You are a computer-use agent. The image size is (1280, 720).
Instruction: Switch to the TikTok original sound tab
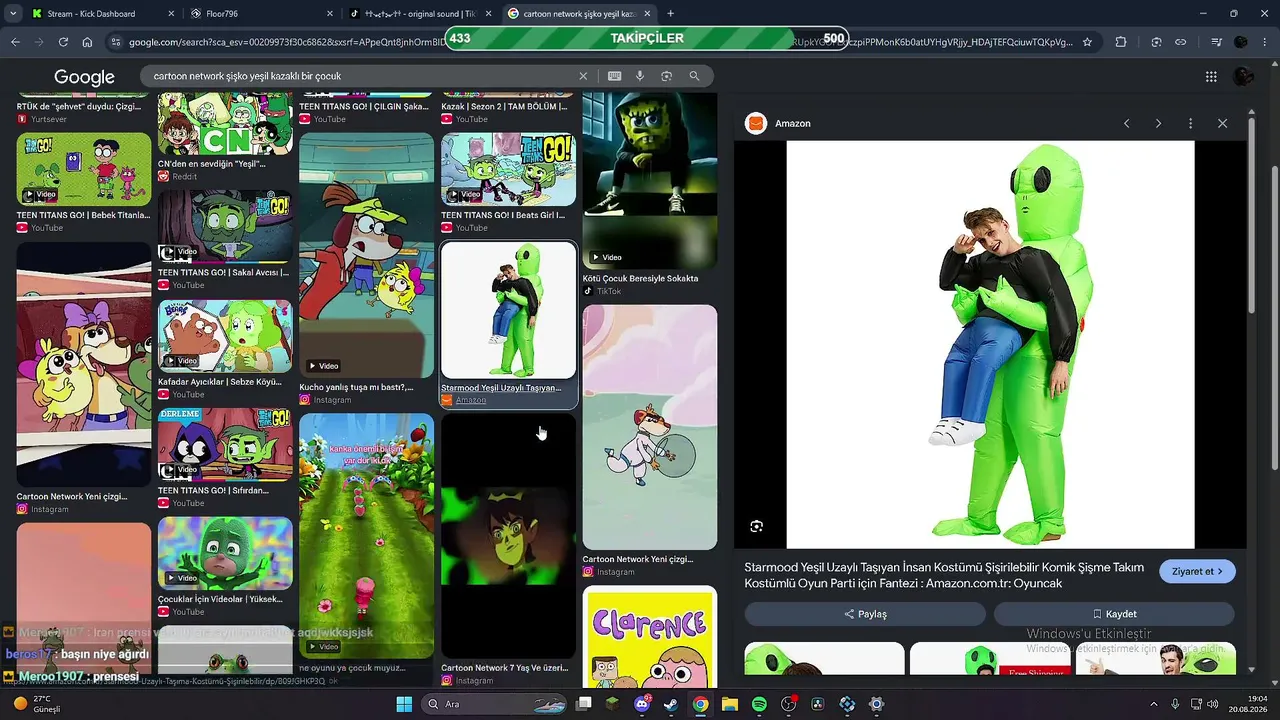coord(419,14)
